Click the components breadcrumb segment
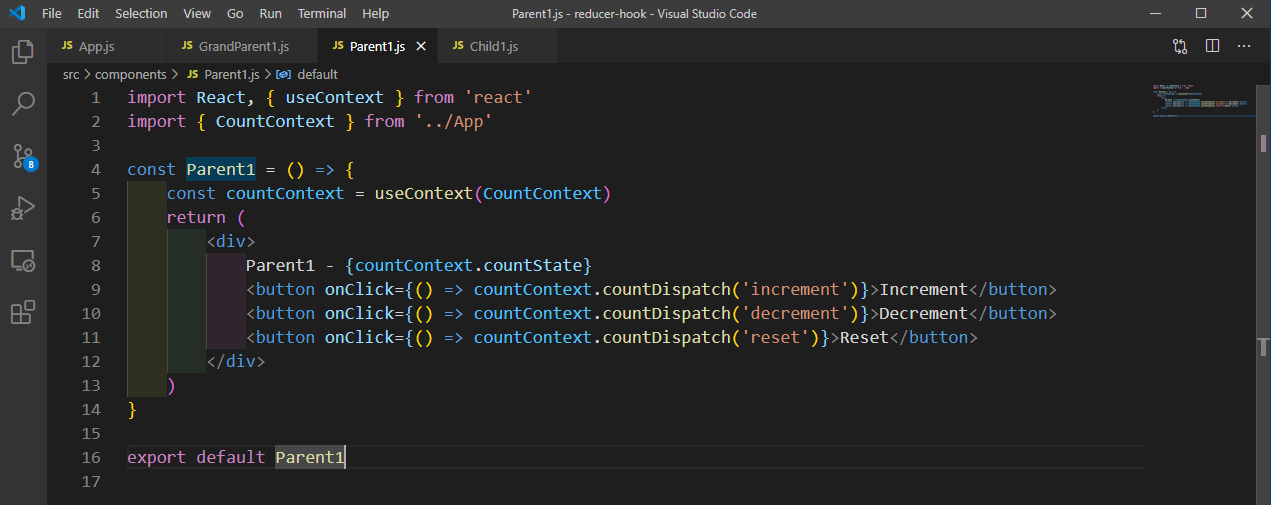This screenshot has height=505, width=1271. [130, 74]
